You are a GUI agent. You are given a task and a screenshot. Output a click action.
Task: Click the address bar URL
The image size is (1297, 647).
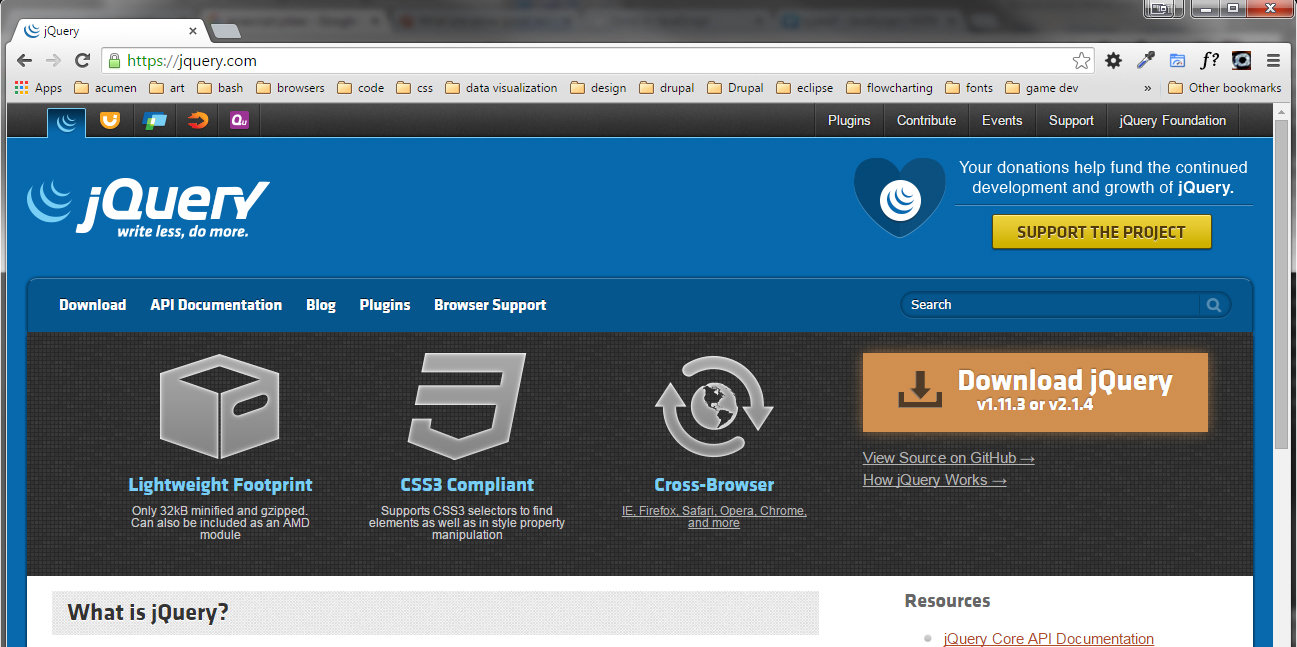coord(192,61)
